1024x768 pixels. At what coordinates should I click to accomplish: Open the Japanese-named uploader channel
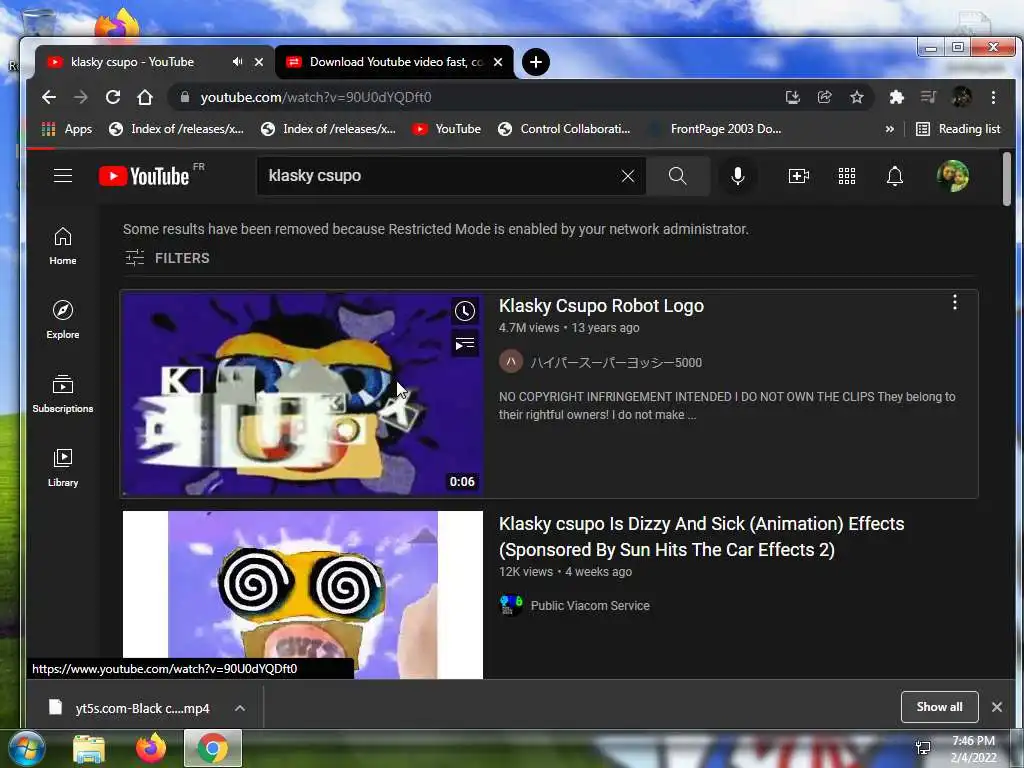point(616,362)
